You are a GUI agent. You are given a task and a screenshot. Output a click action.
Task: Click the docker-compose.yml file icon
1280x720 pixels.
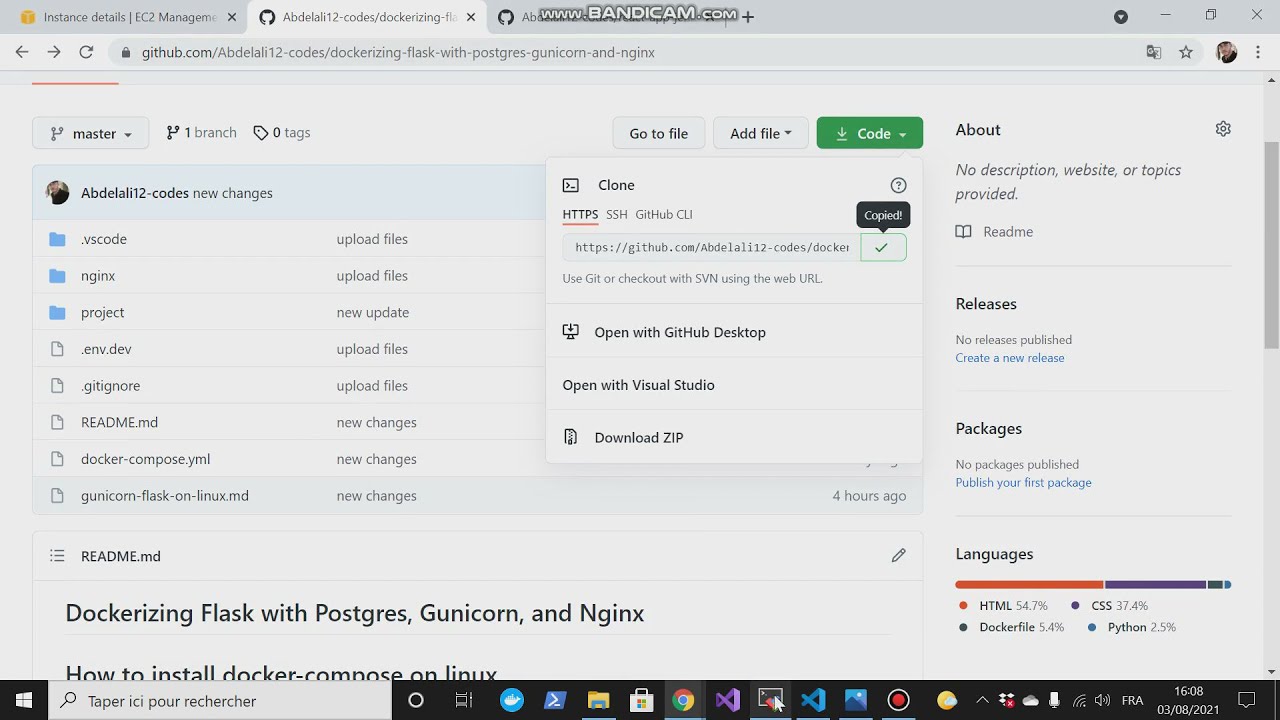click(x=57, y=459)
